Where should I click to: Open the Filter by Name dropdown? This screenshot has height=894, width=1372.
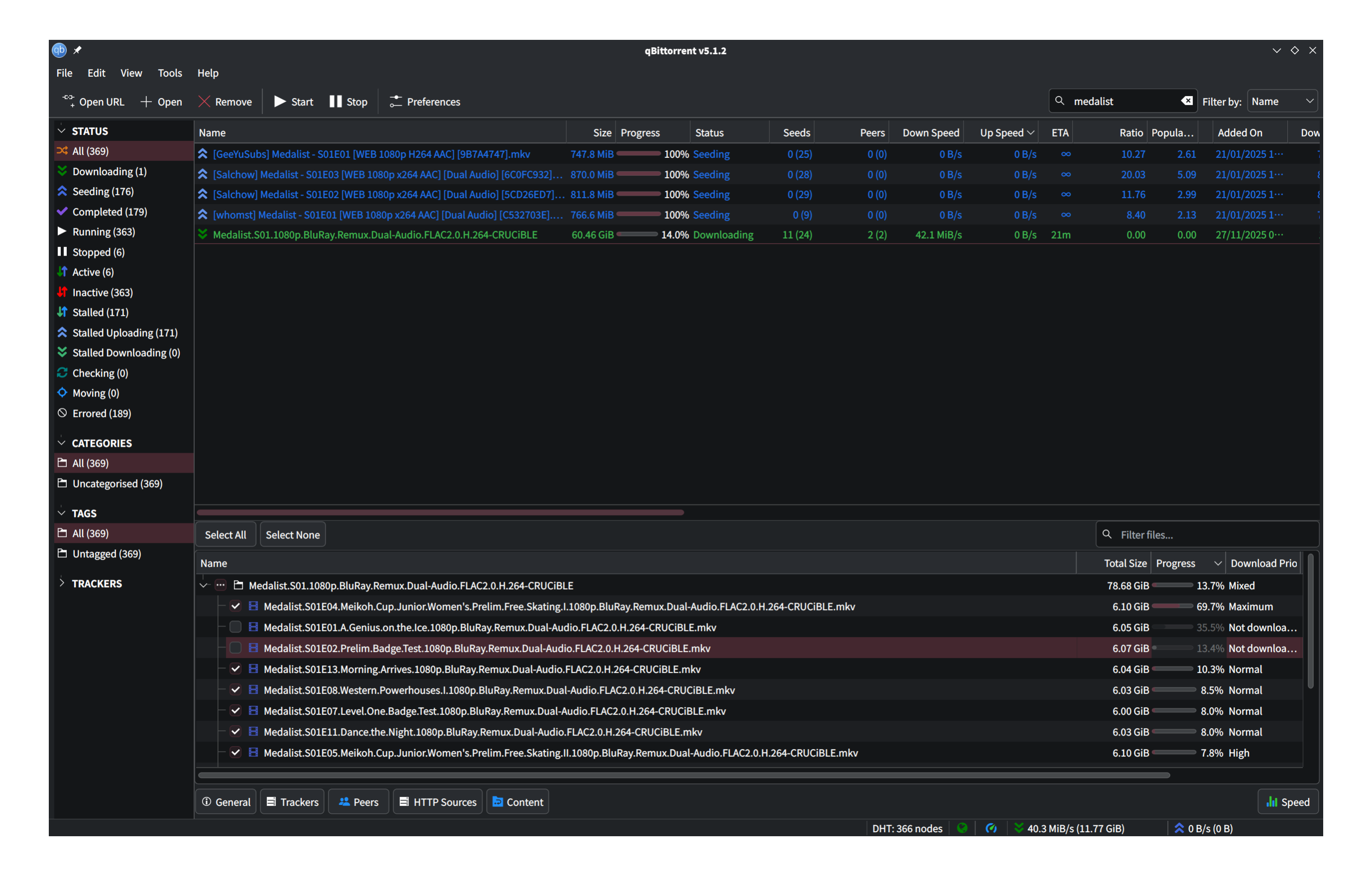pyautogui.click(x=1282, y=102)
